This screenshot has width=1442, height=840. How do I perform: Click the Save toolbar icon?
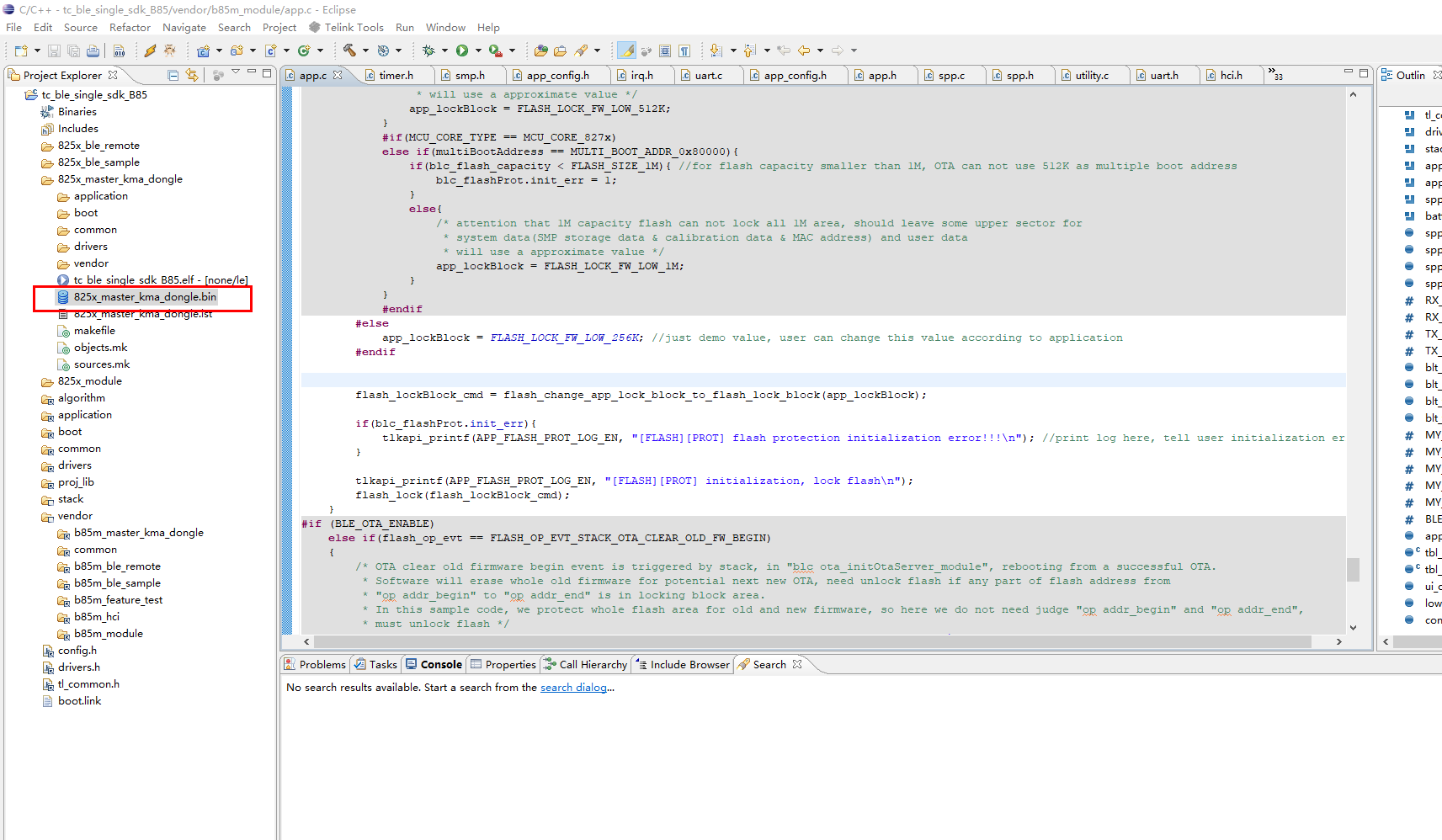54,51
